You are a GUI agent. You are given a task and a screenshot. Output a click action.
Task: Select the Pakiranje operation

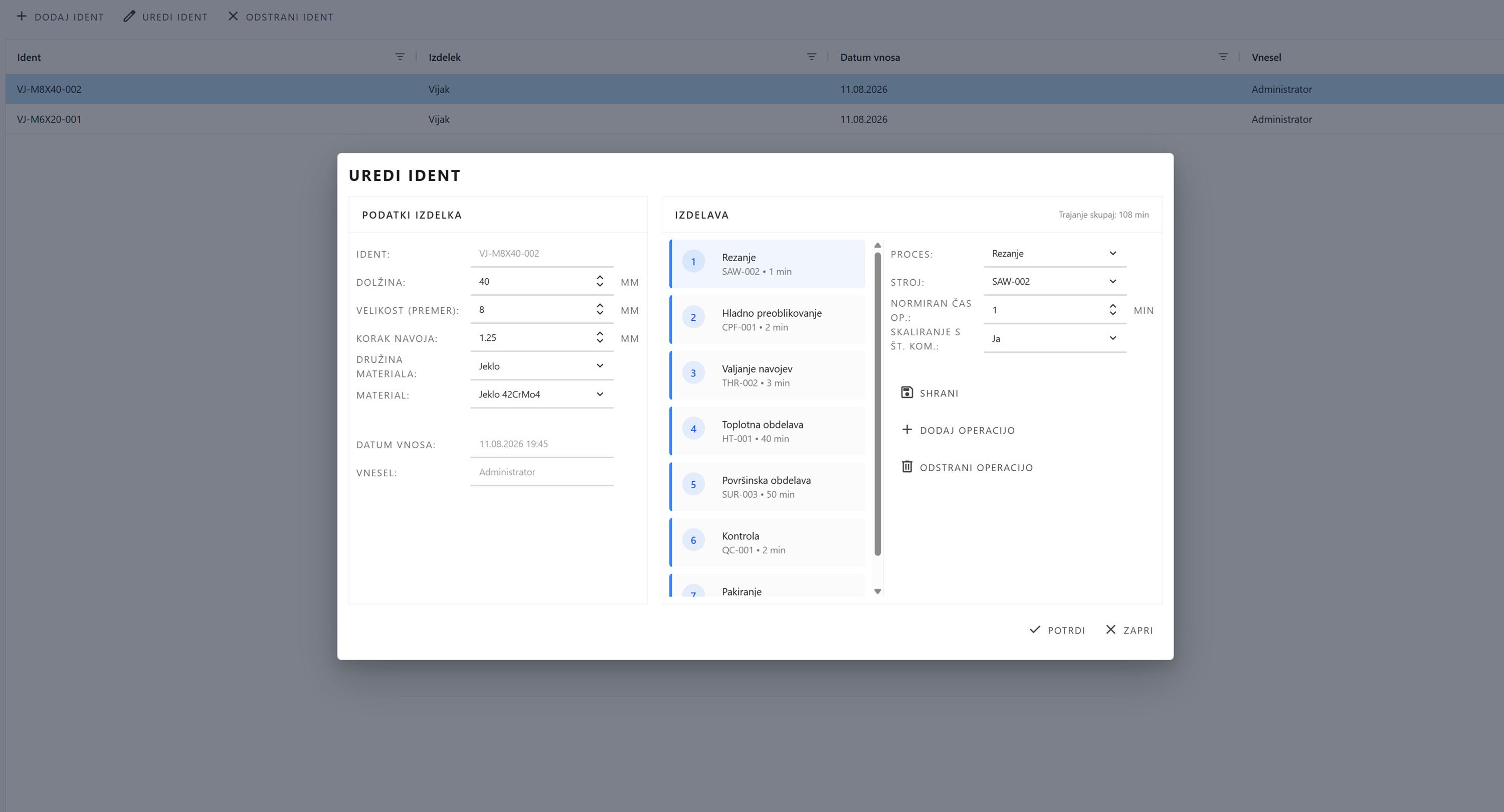point(767,586)
